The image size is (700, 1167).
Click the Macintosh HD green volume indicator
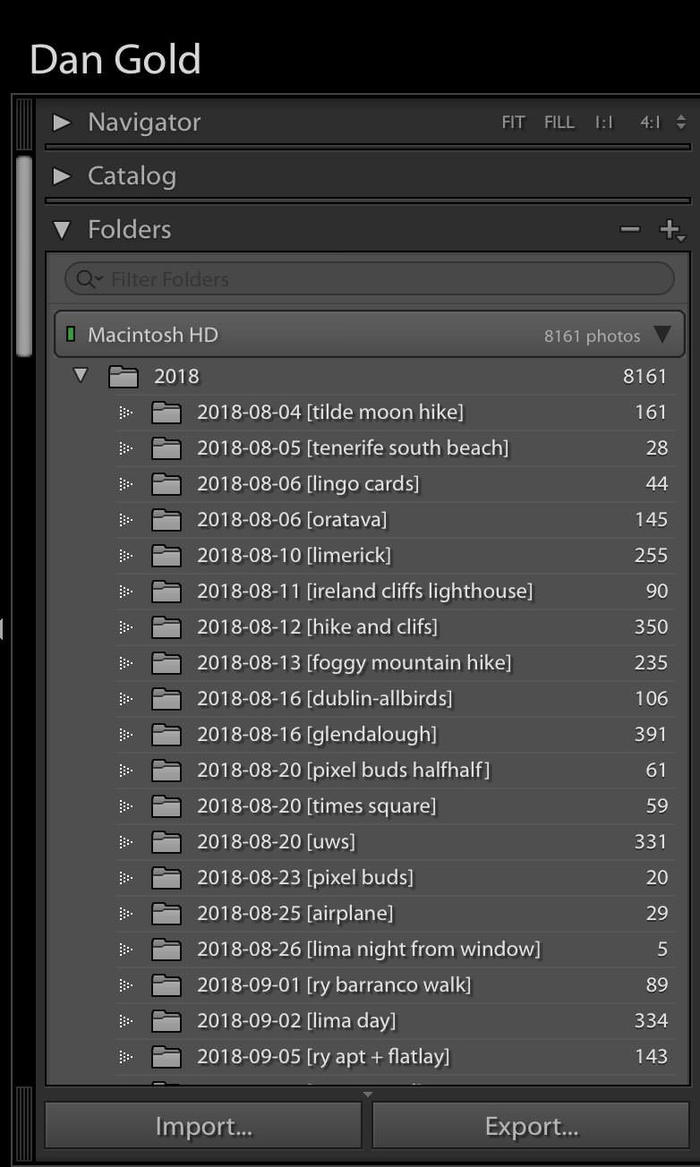click(71, 335)
